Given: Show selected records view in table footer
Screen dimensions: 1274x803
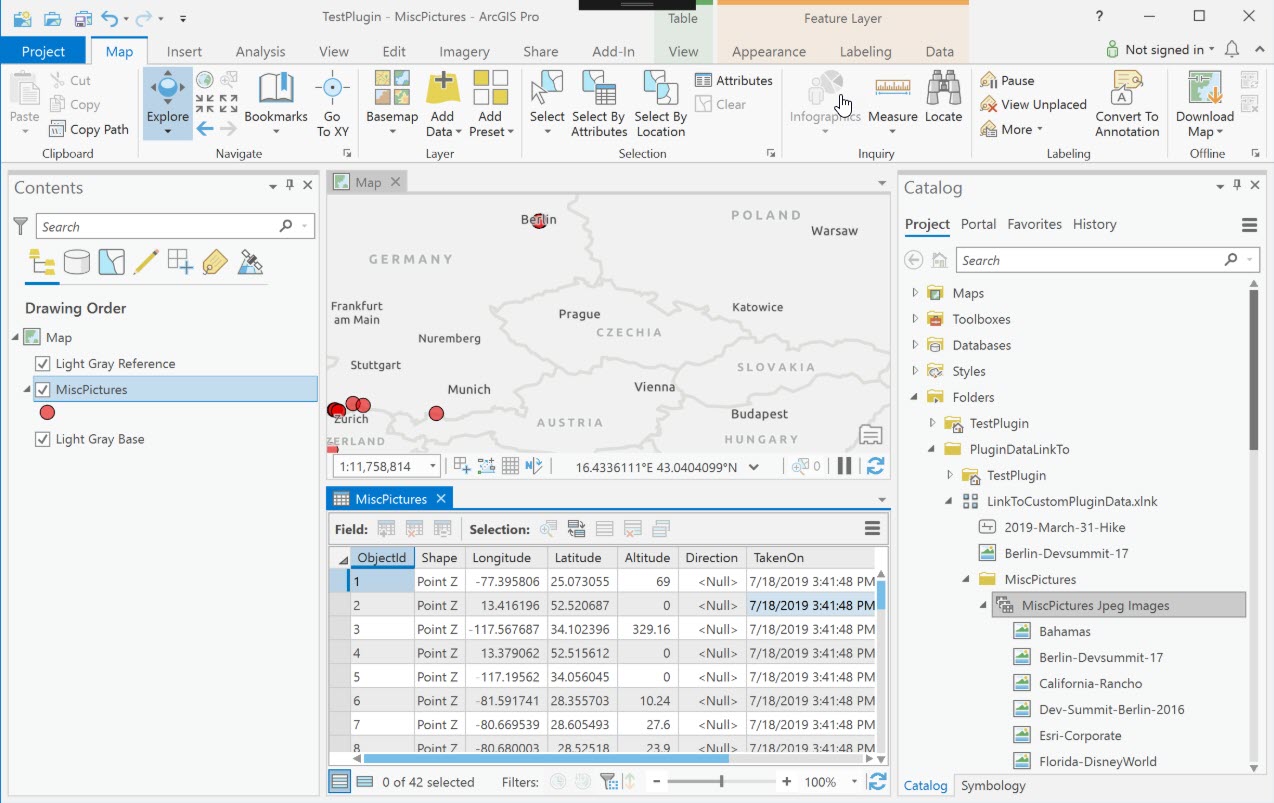Looking at the screenshot, I should point(365,782).
